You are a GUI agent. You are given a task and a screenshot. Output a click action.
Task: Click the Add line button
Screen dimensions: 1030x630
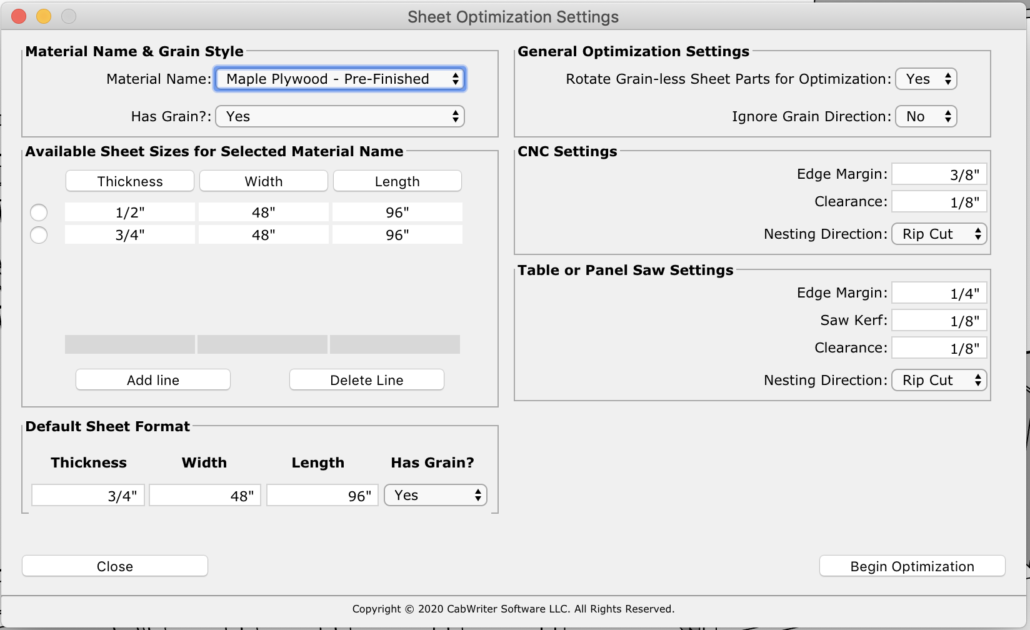pyautogui.click(x=153, y=380)
